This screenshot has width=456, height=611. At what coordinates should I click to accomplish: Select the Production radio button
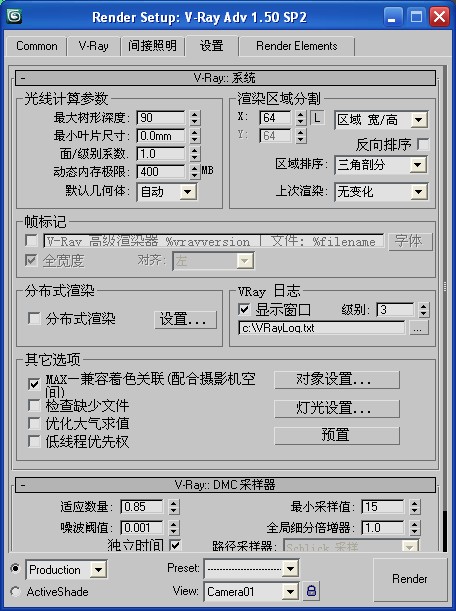[x=15, y=569]
